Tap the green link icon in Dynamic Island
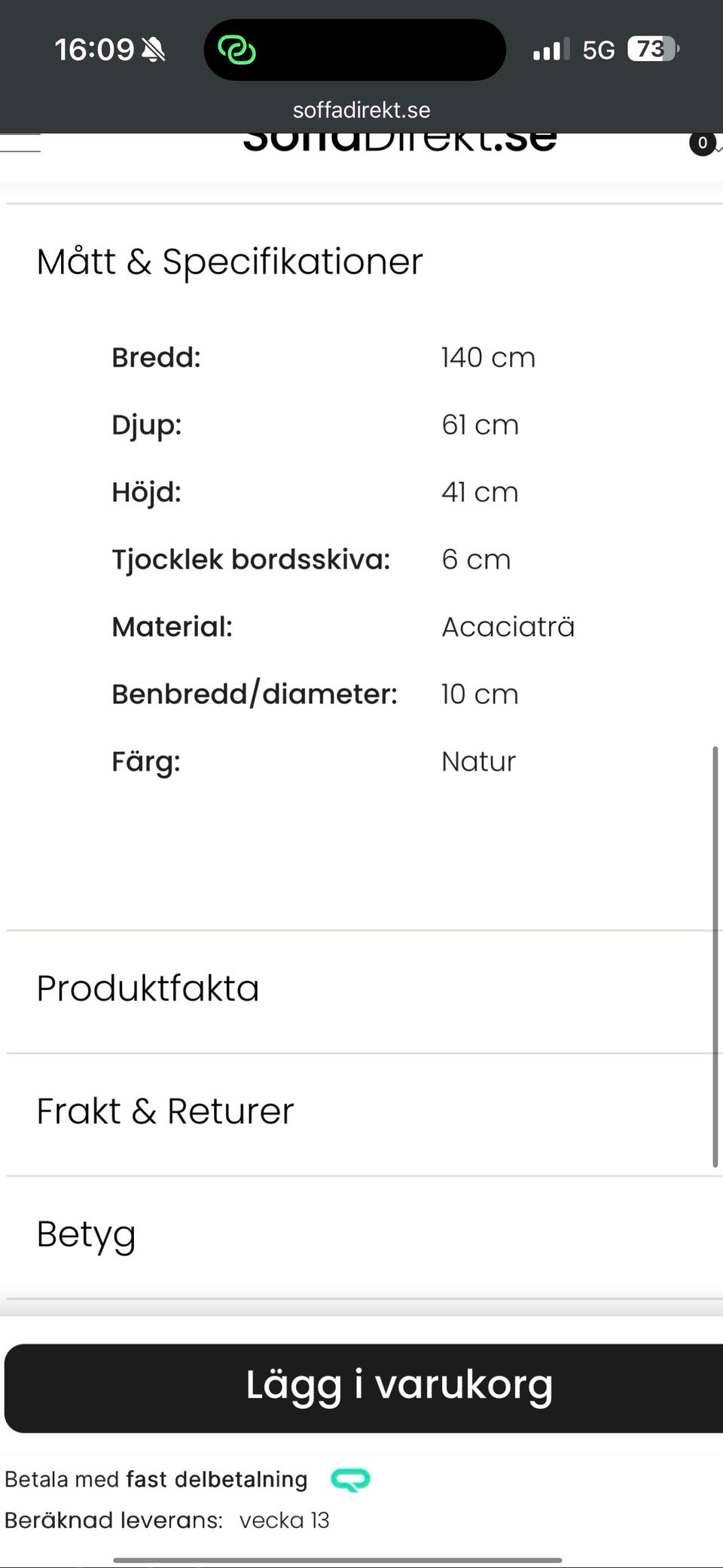 pos(236,50)
